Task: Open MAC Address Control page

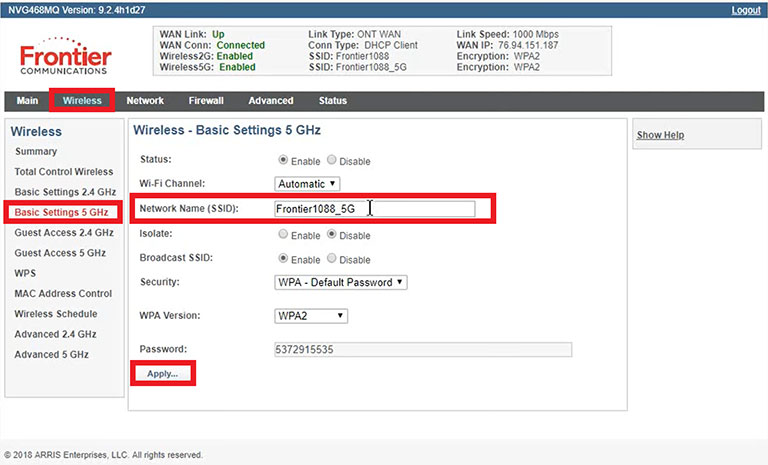Action: [63, 294]
